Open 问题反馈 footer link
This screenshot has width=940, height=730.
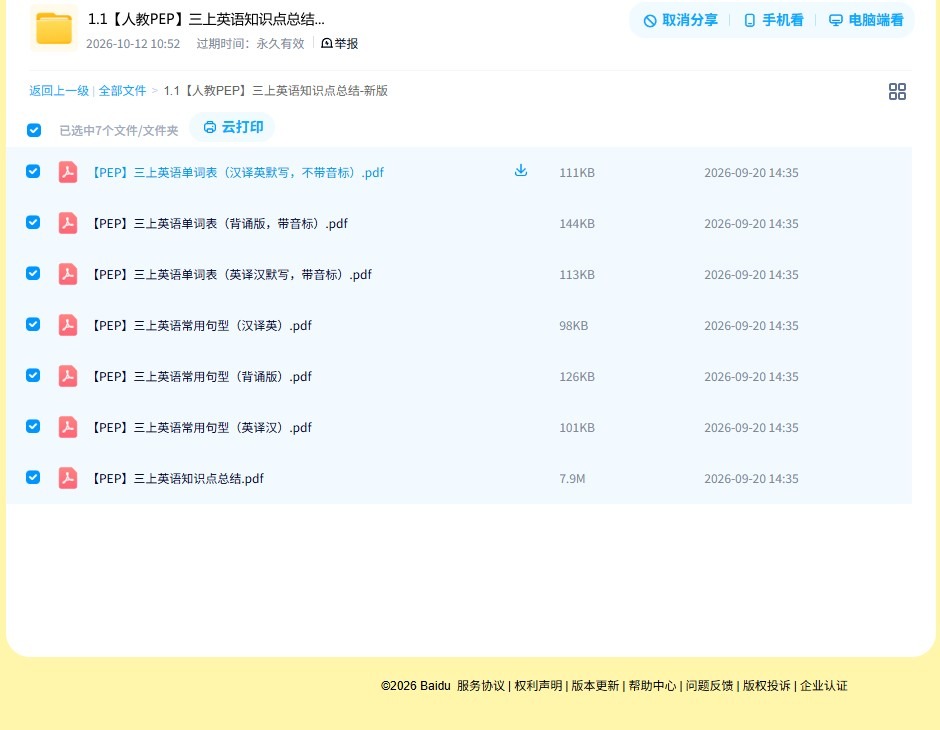[709, 686]
